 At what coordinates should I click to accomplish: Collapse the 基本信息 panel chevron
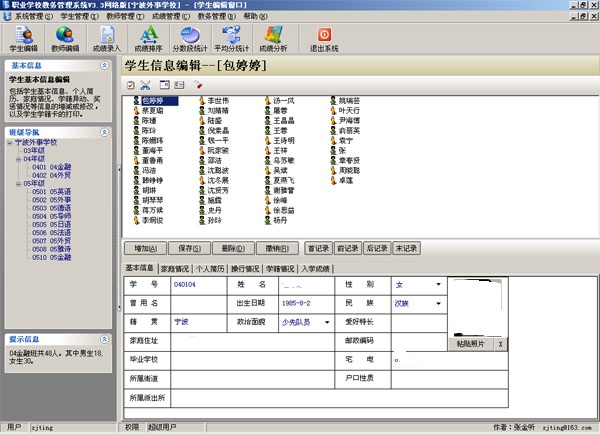click(x=104, y=65)
